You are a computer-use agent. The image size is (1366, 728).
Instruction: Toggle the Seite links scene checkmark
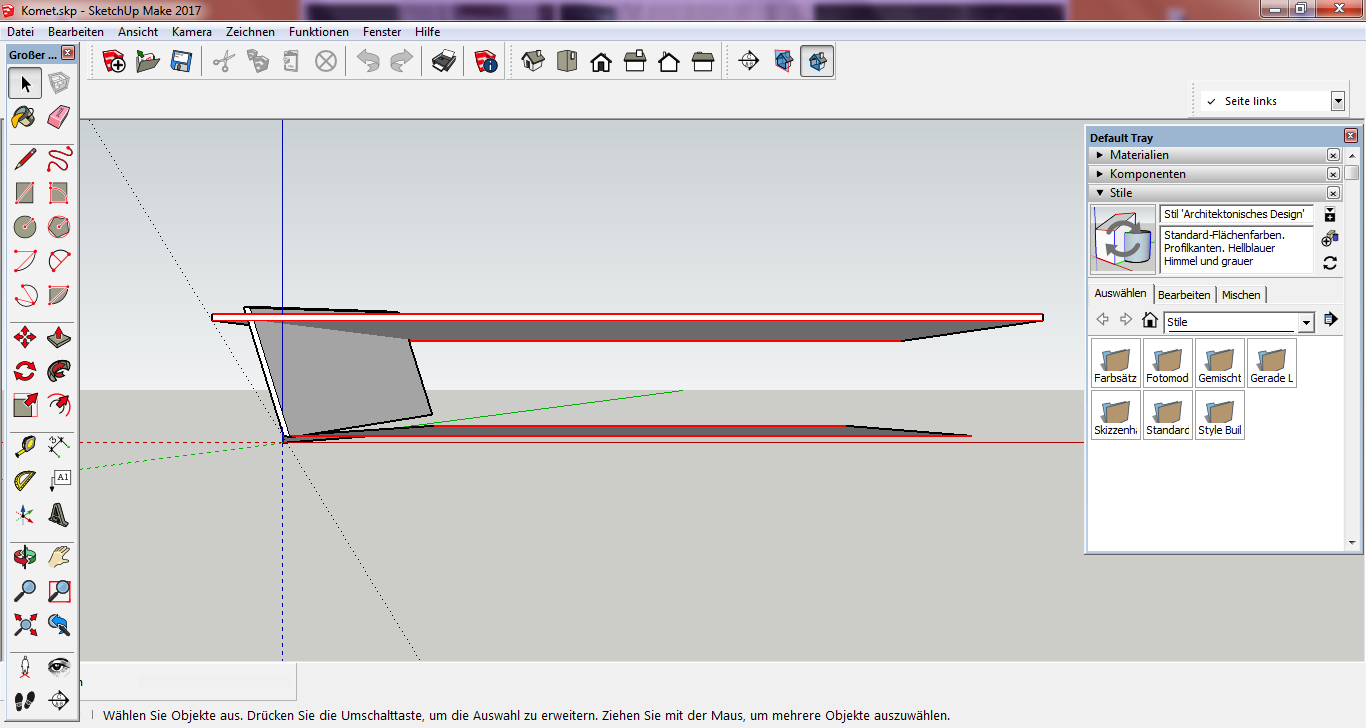tap(1211, 101)
